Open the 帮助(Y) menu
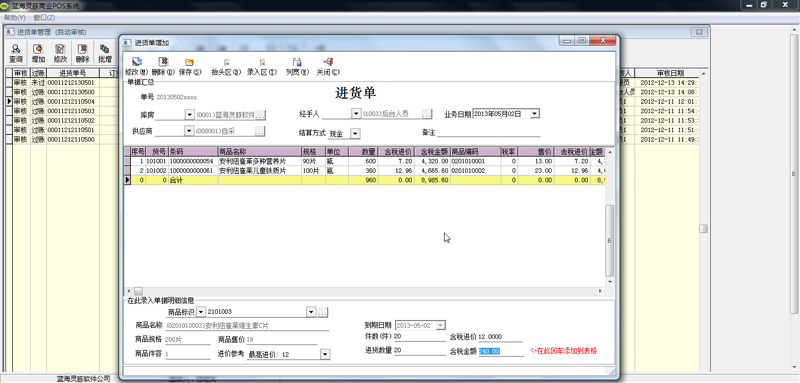 click(14, 17)
